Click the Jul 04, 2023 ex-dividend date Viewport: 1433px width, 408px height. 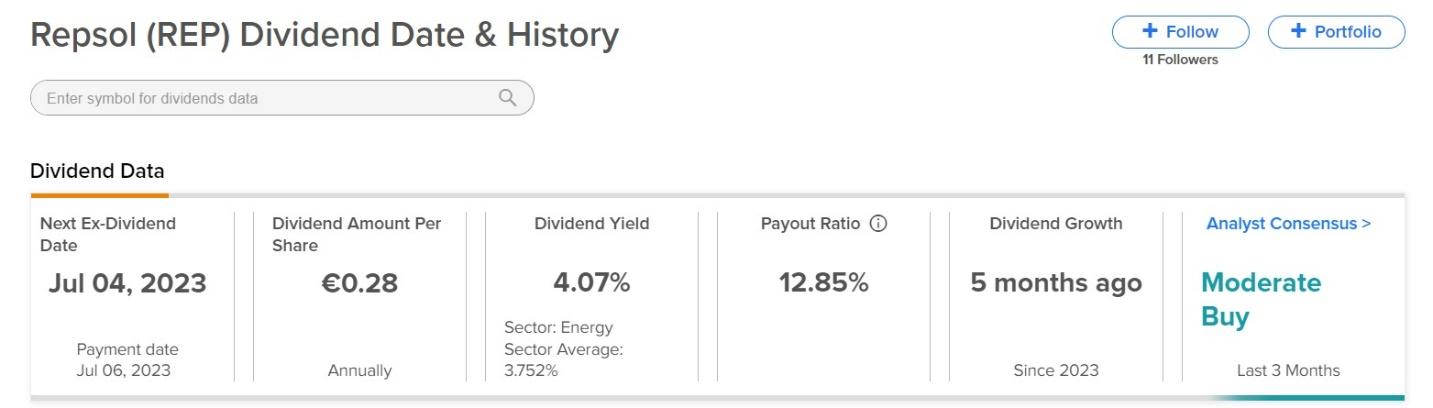click(x=127, y=283)
